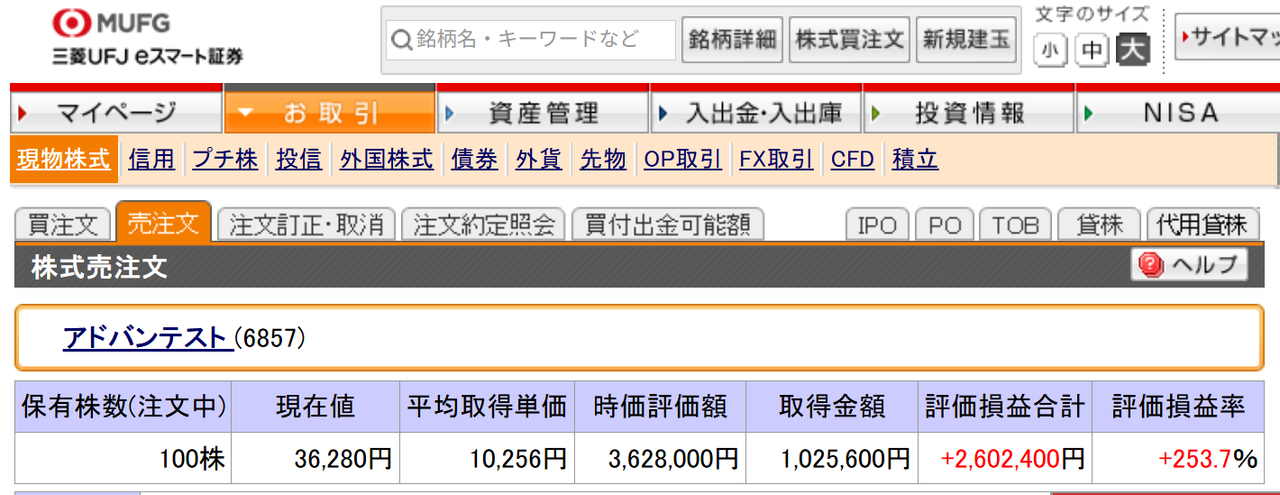
Task: Open the アドバンテスト stock link
Action: (x=146, y=338)
